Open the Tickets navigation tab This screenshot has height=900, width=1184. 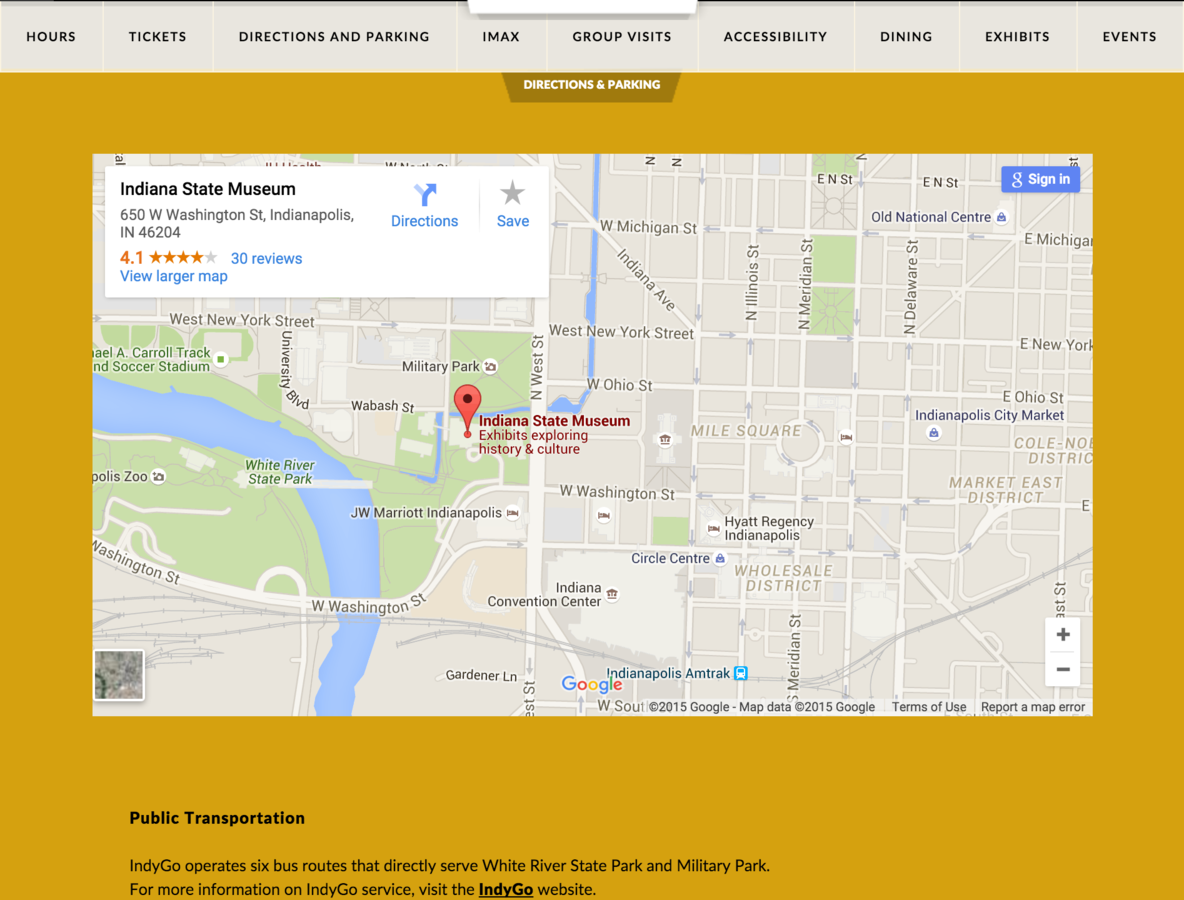click(158, 36)
